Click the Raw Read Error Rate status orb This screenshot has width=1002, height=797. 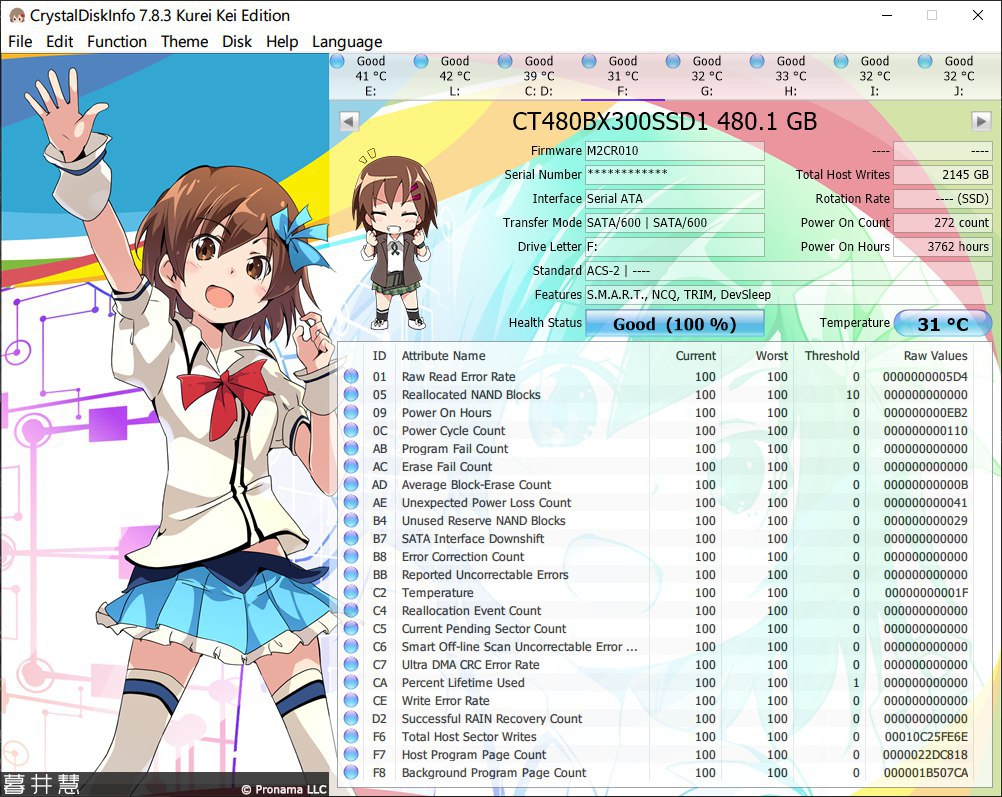pyautogui.click(x=351, y=376)
